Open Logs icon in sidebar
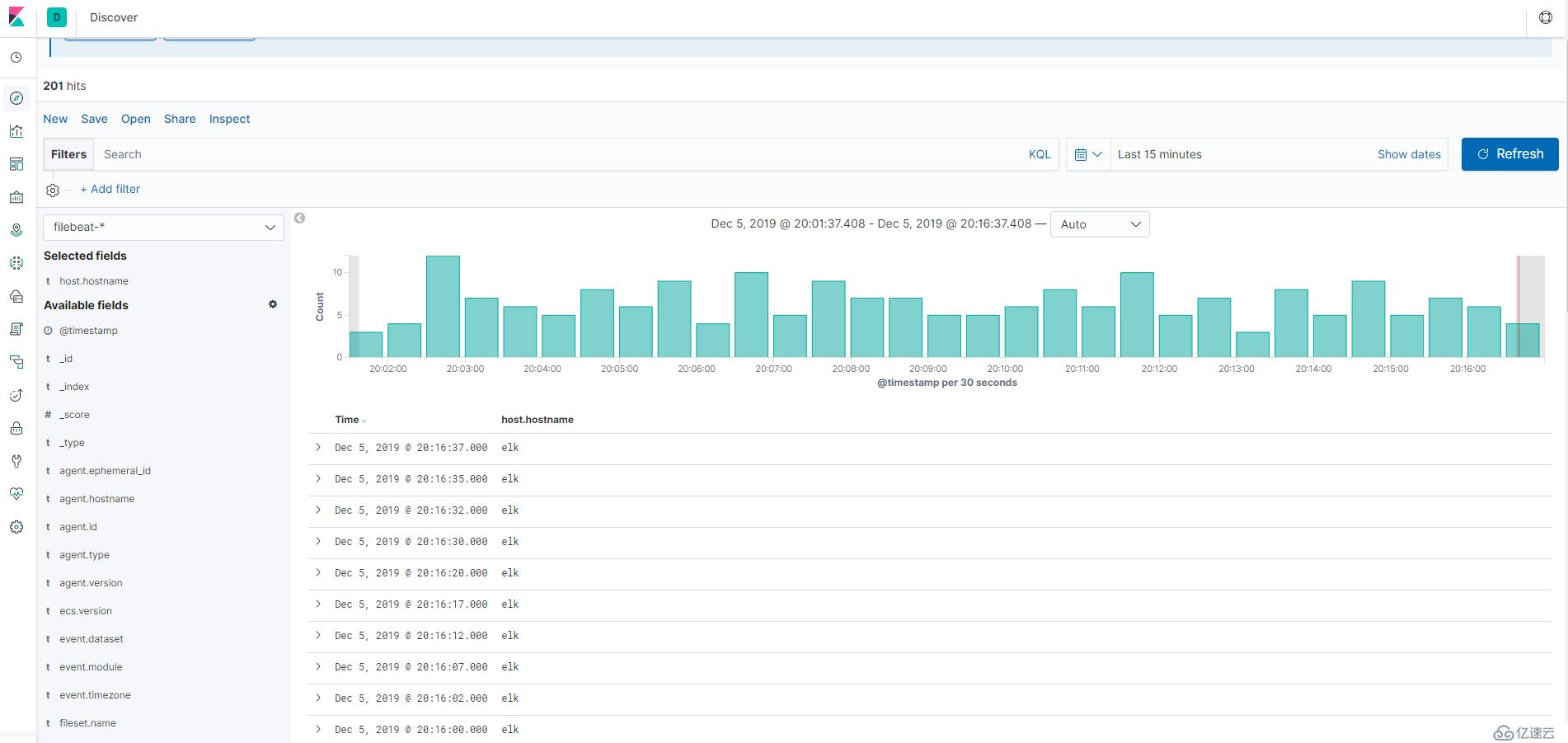 coord(16,329)
